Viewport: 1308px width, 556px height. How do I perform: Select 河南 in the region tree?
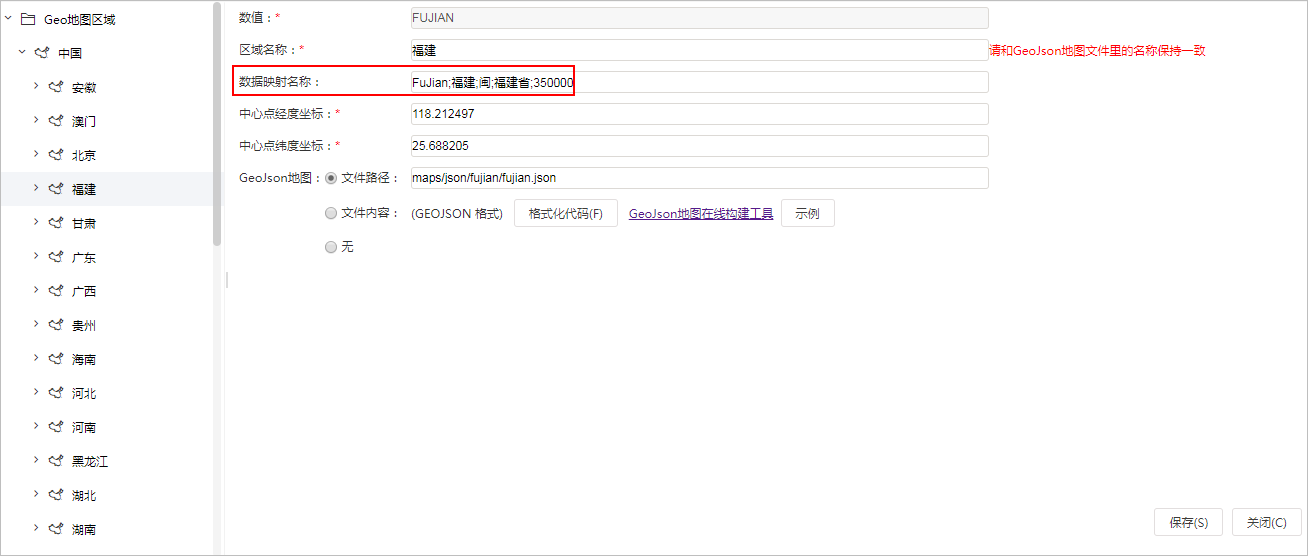pyautogui.click(x=84, y=428)
